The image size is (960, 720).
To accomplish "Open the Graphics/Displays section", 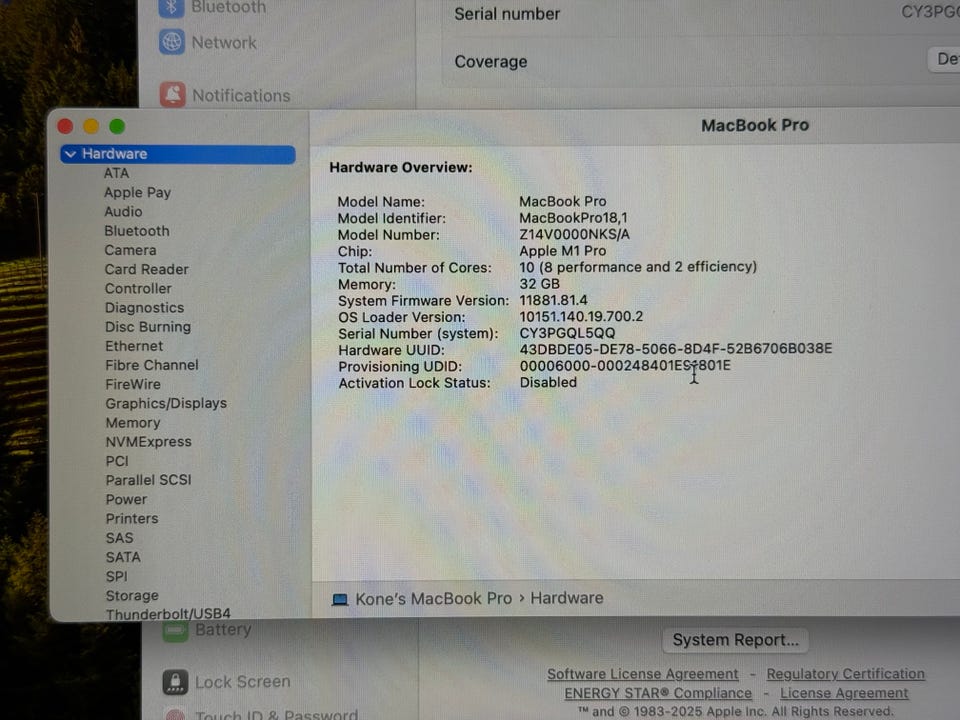I will coord(166,403).
